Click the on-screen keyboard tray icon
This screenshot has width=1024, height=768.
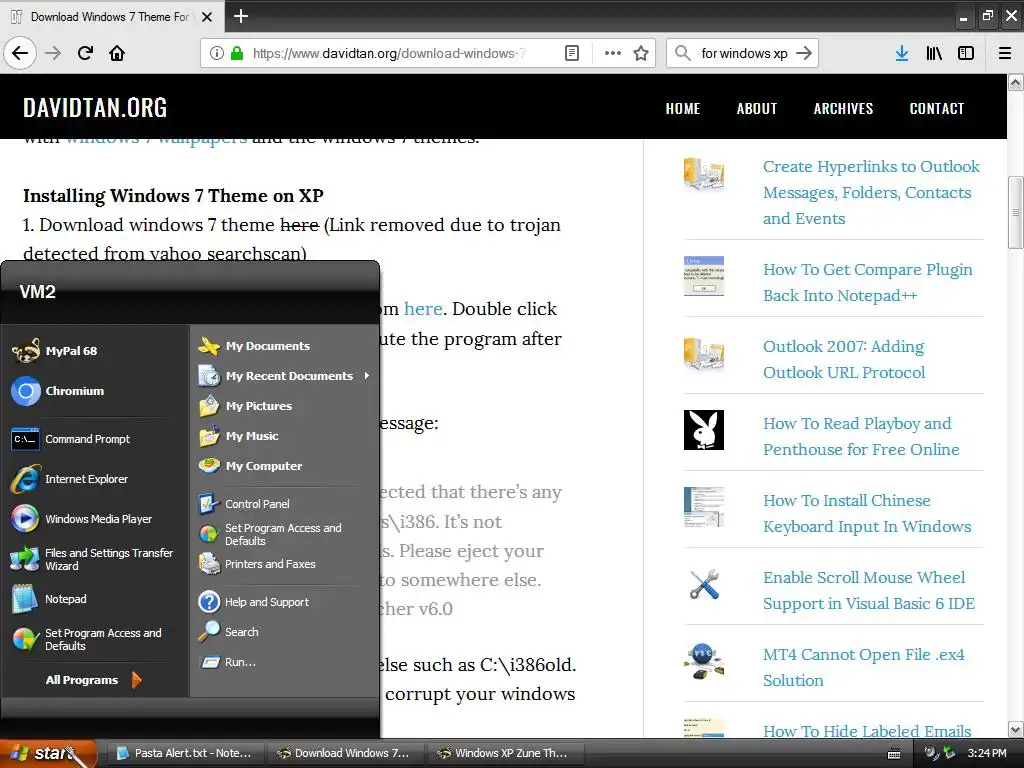894,754
